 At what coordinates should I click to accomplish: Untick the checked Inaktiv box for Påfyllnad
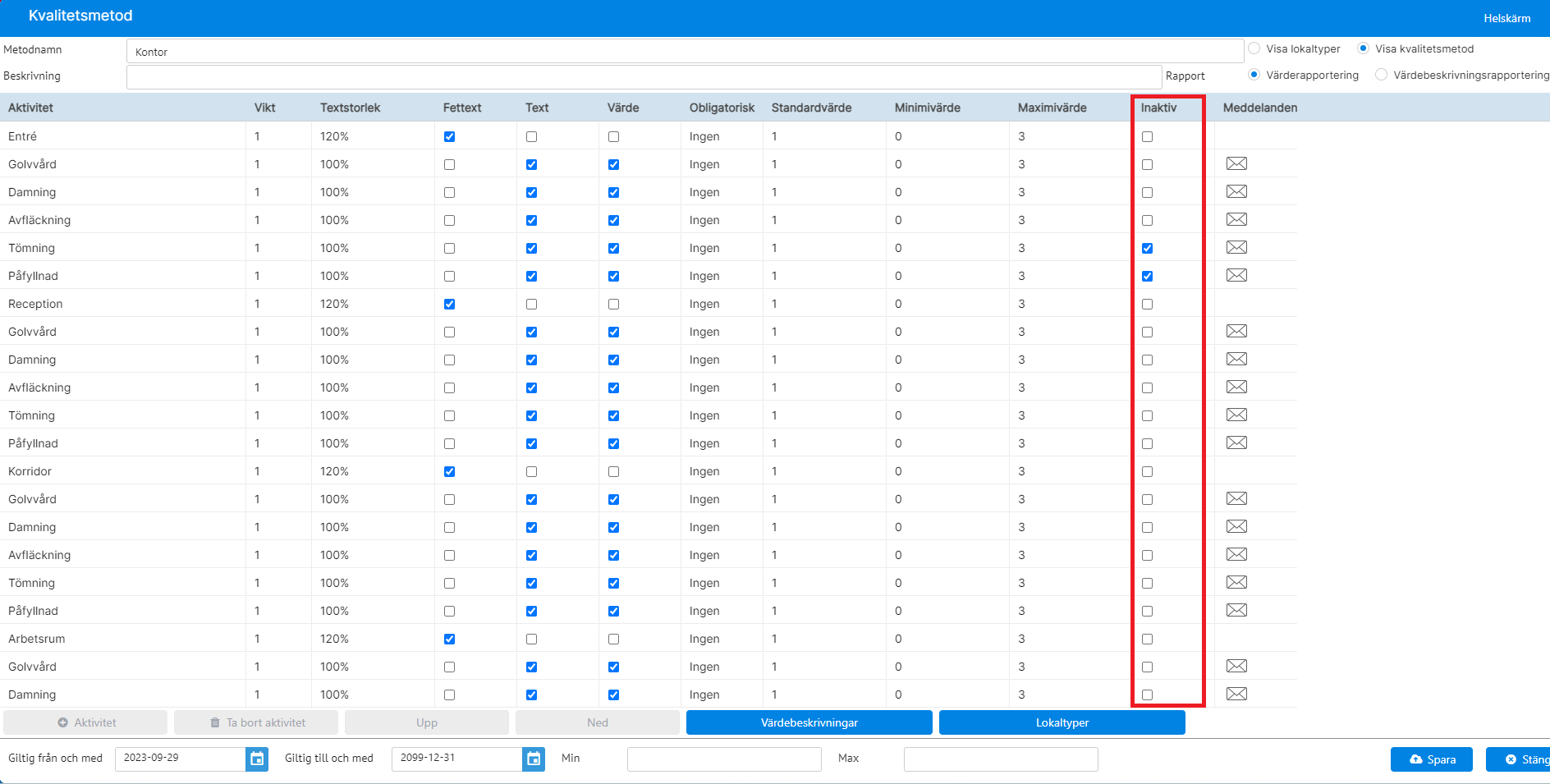coord(1147,277)
